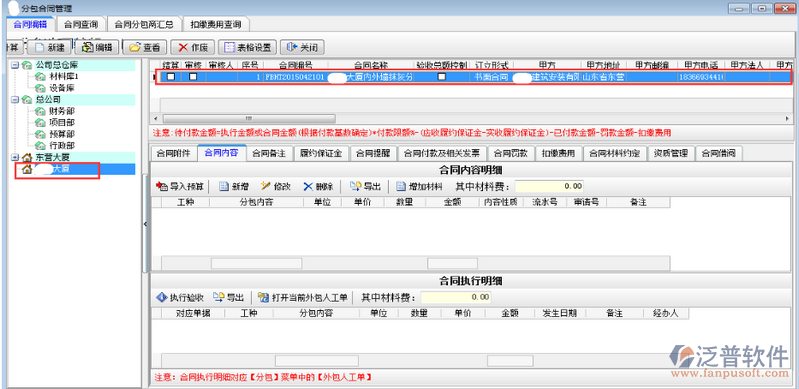Expand the 东营大厦 tree node
Viewport: 799px width, 389px height.
click(x=14, y=158)
